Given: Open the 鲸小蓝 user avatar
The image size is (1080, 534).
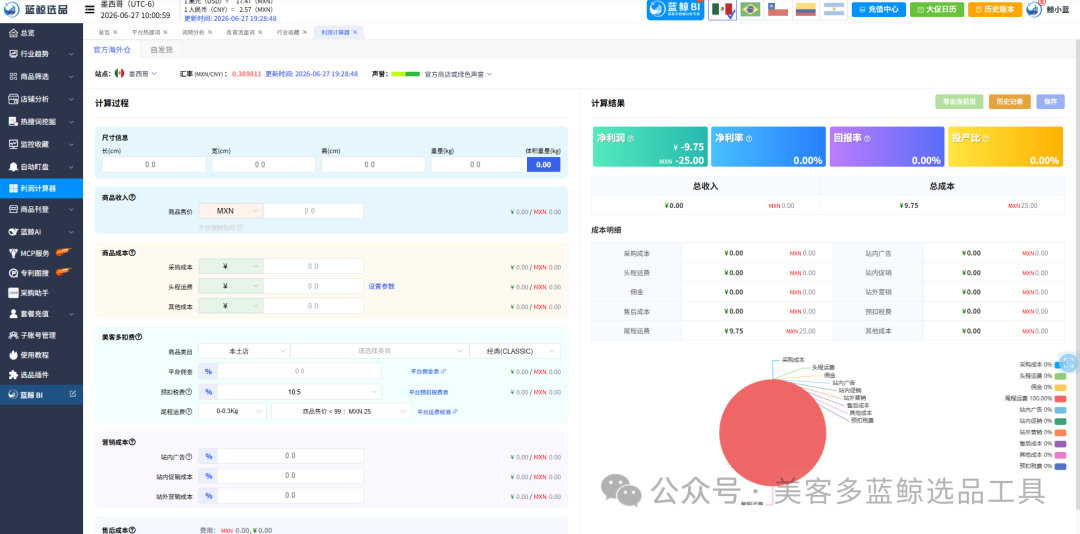Looking at the screenshot, I should pyautogui.click(x=1035, y=9).
